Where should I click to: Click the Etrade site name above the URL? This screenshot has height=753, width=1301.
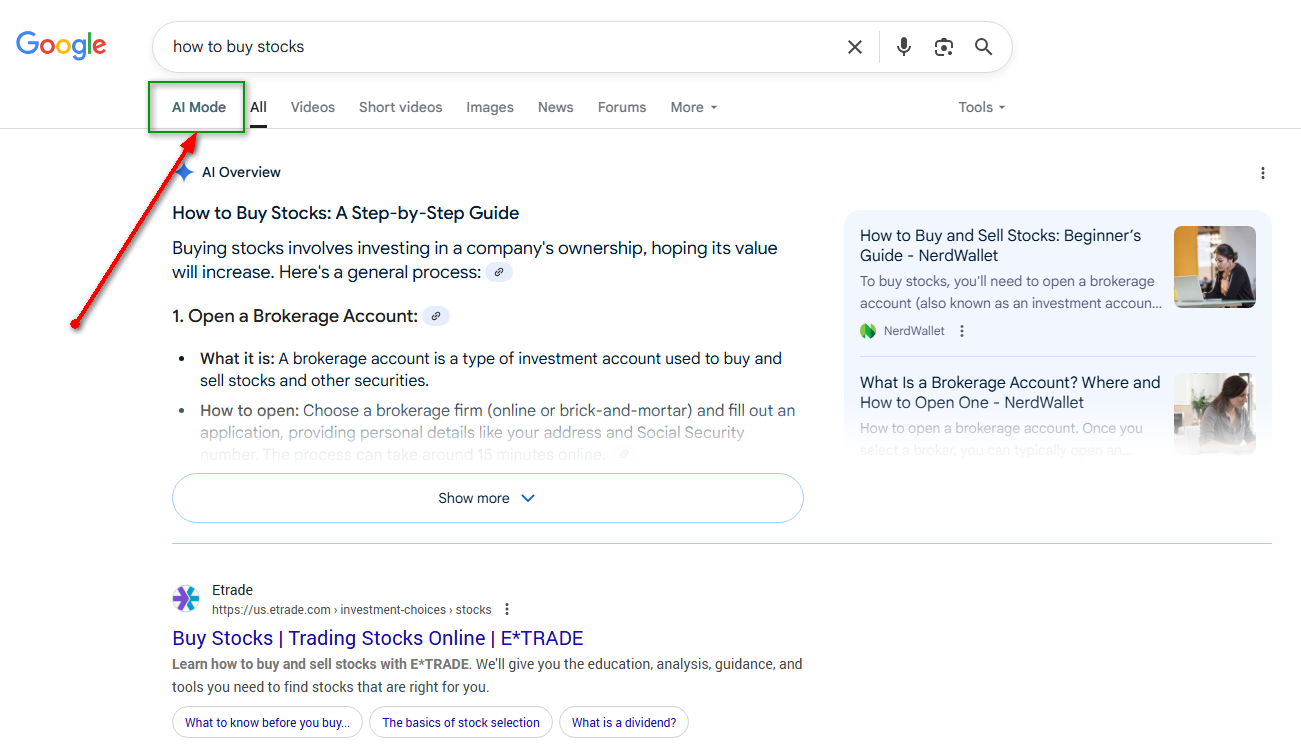[x=232, y=590]
